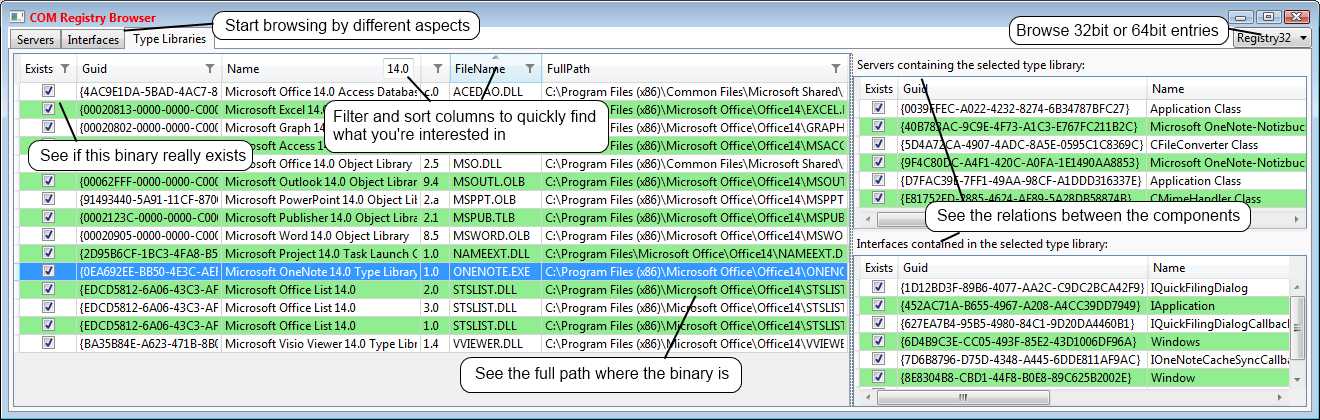This screenshot has width=1320, height=420.
Task: Select the Microsoft Publisher 14.0 Object Library row
Action: 430,217
